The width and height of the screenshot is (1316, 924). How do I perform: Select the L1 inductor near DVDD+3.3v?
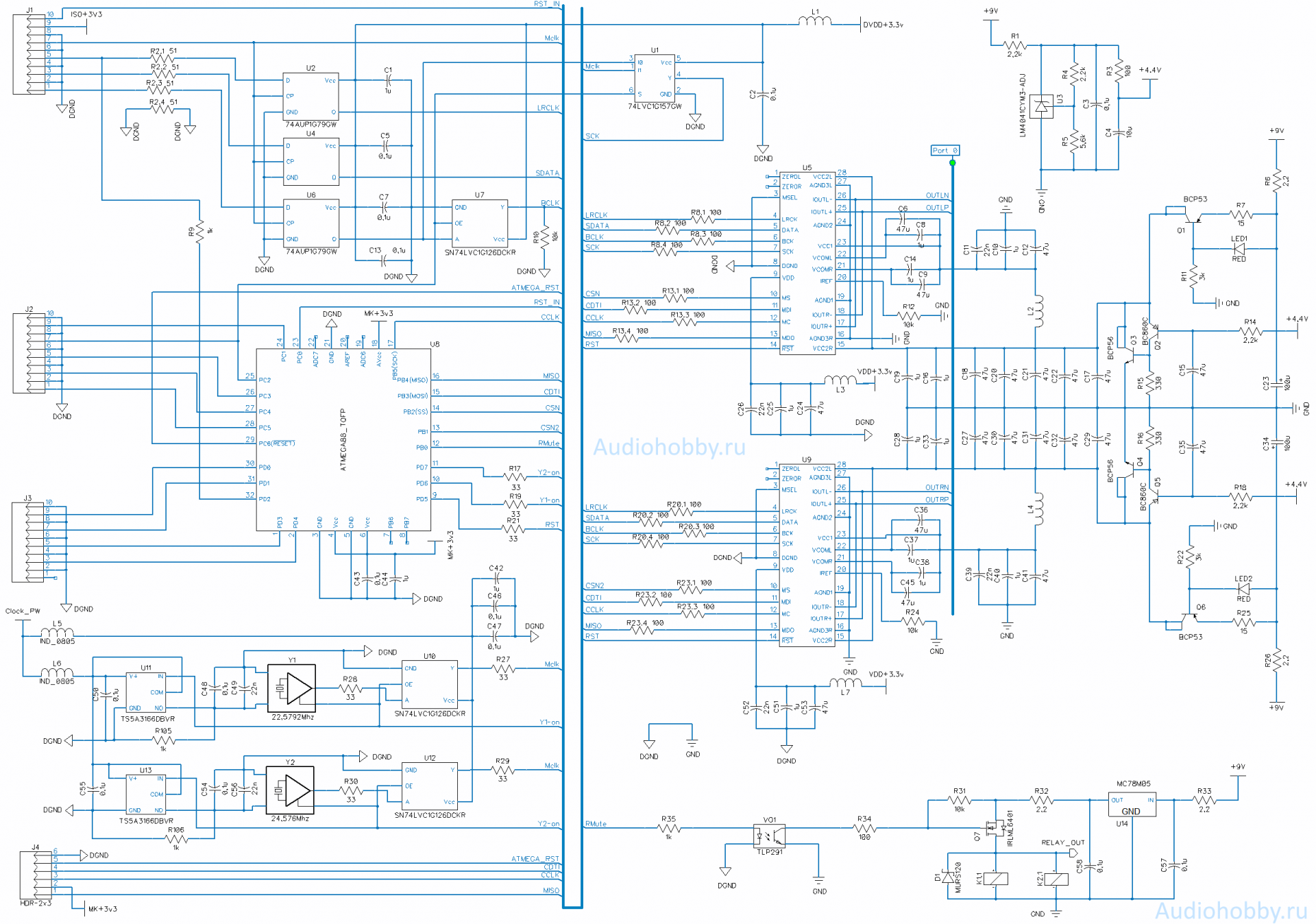[814, 21]
